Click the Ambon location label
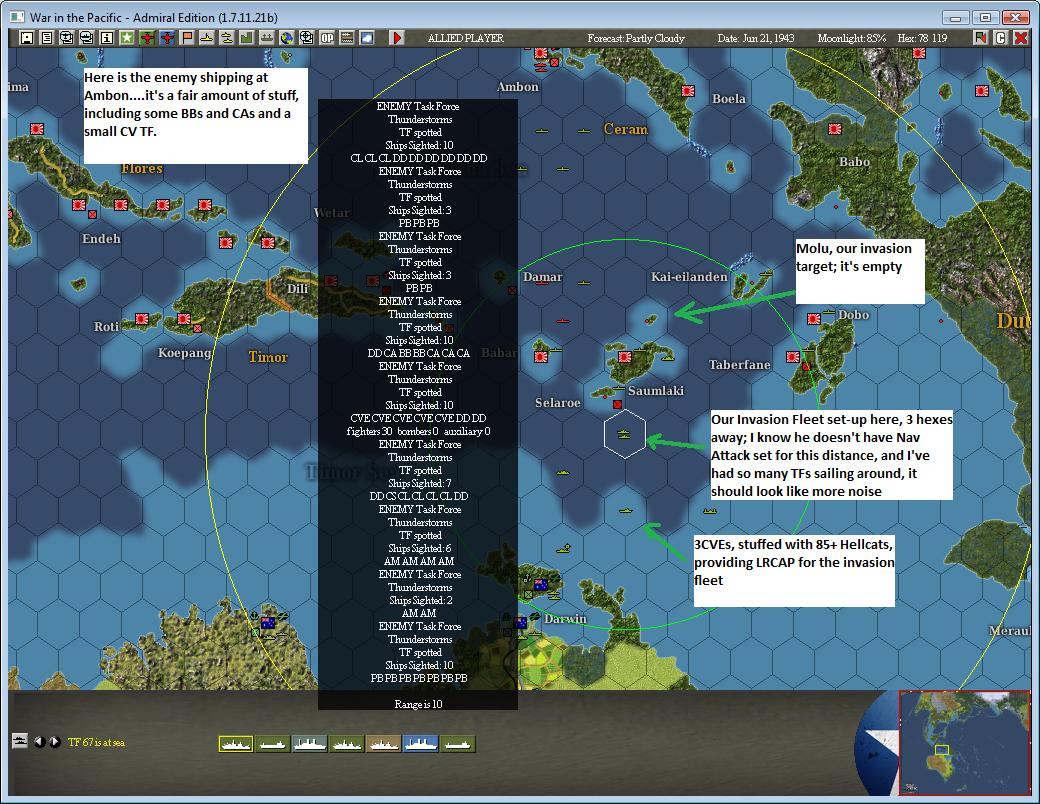Image resolution: width=1040 pixels, height=804 pixels. [x=517, y=87]
